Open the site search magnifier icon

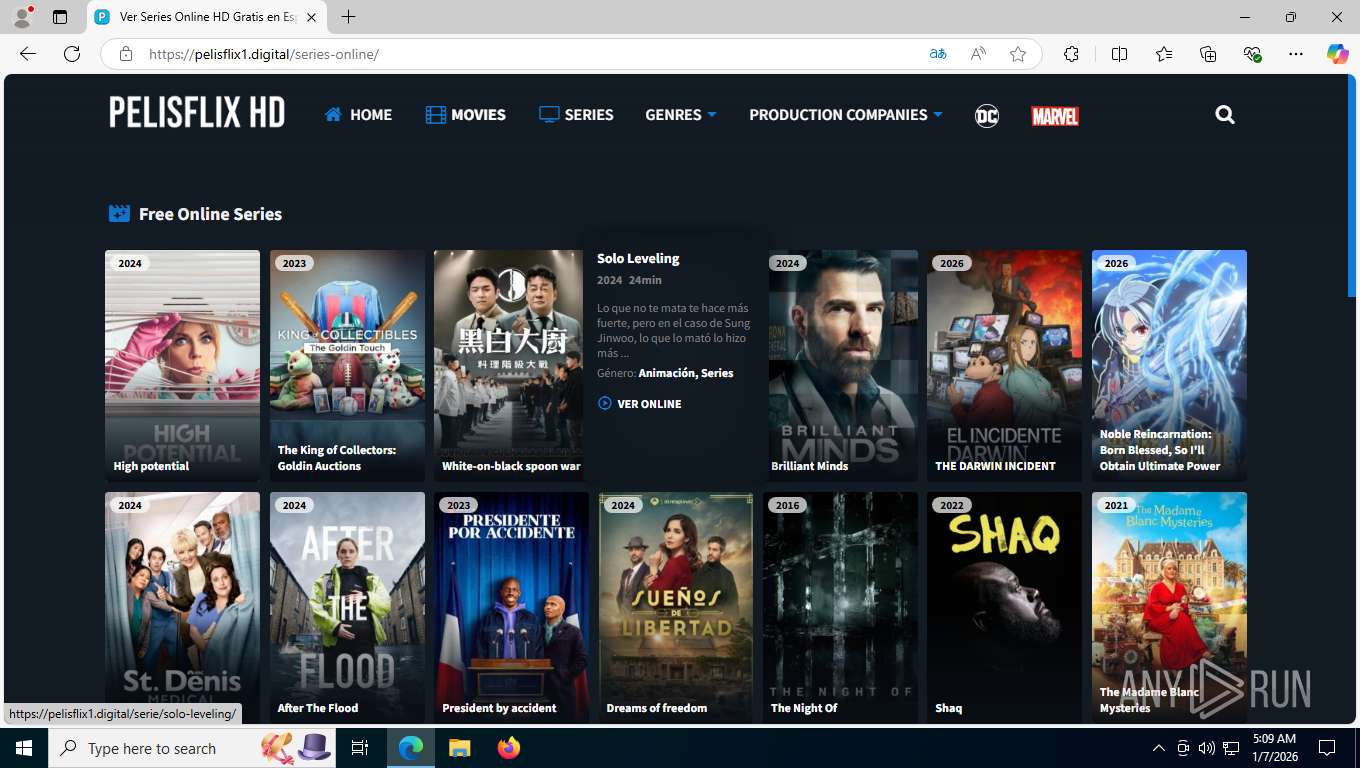pyautogui.click(x=1225, y=115)
